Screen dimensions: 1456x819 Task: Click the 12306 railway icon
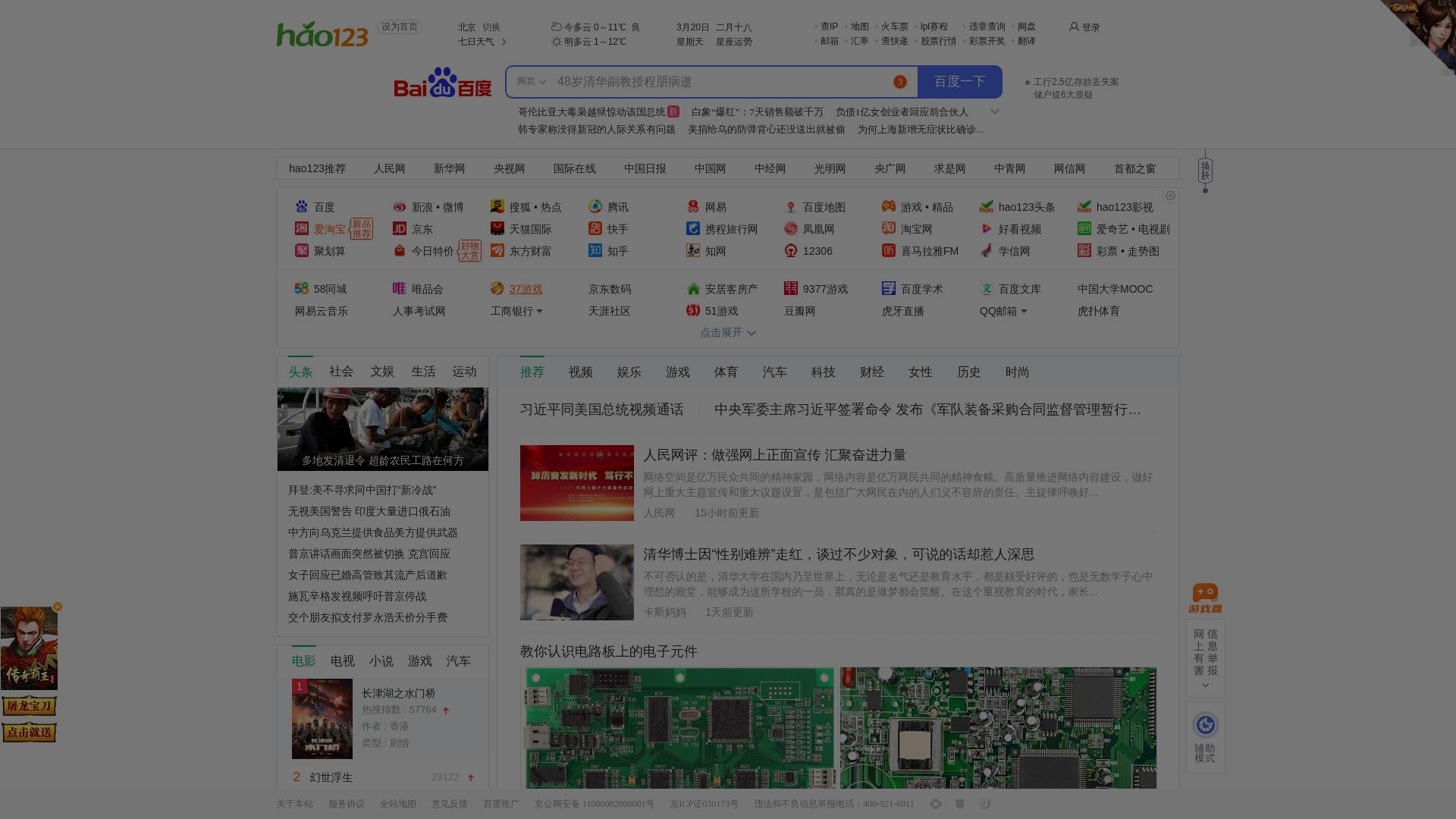[791, 250]
